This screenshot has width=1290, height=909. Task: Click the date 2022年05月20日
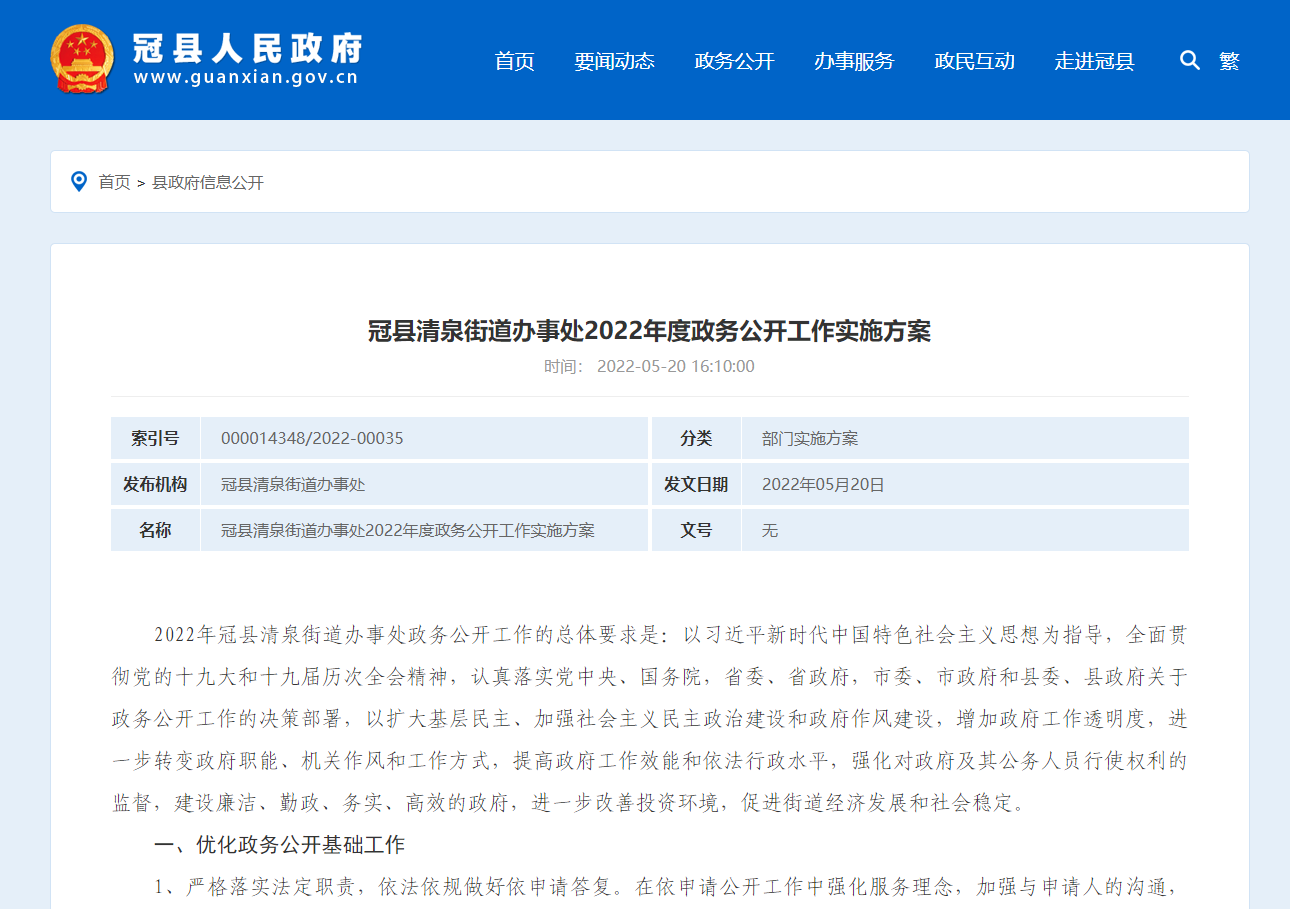click(x=823, y=484)
